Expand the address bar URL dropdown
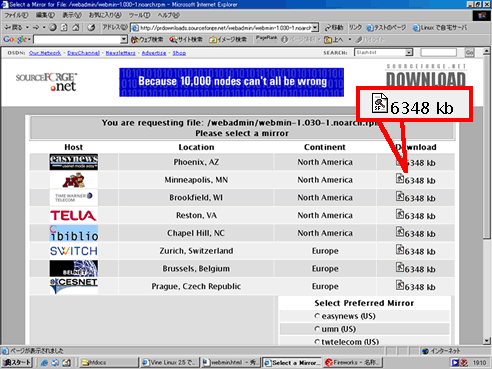This screenshot has height=369, width=492. pos(315,28)
